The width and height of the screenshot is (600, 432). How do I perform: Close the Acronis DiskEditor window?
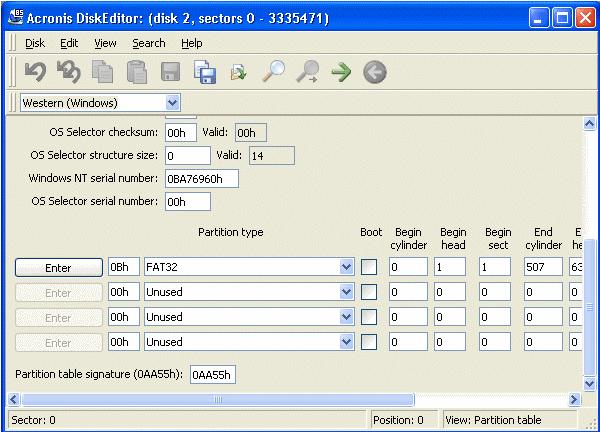click(585, 18)
